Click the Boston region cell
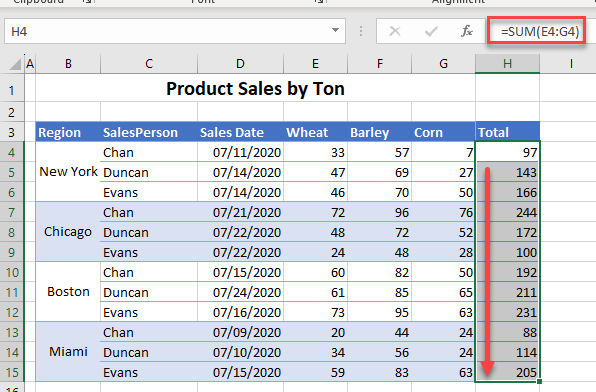Screen dimensions: 596x392 [x=68, y=292]
